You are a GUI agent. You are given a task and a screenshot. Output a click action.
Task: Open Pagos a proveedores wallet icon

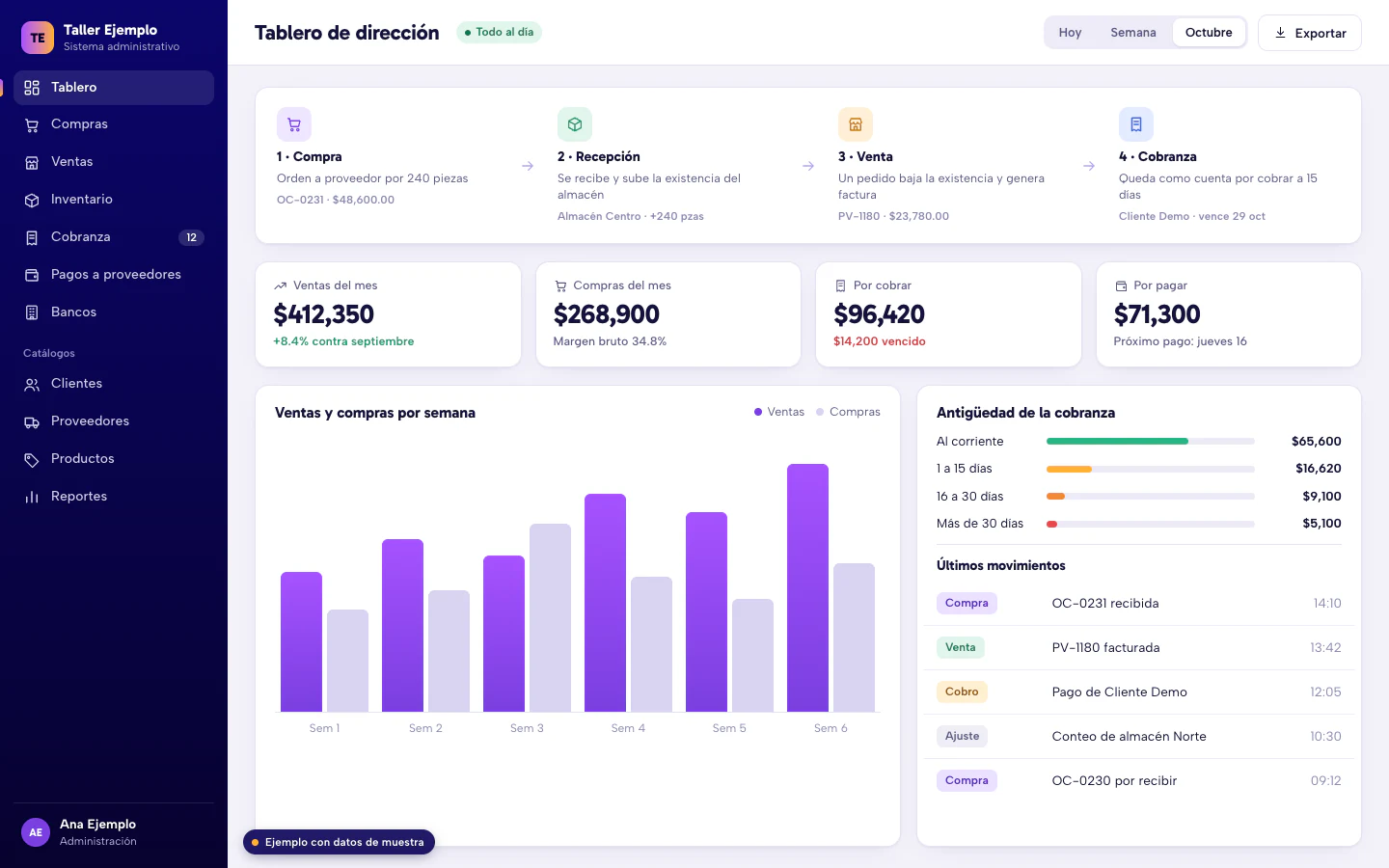tap(32, 275)
